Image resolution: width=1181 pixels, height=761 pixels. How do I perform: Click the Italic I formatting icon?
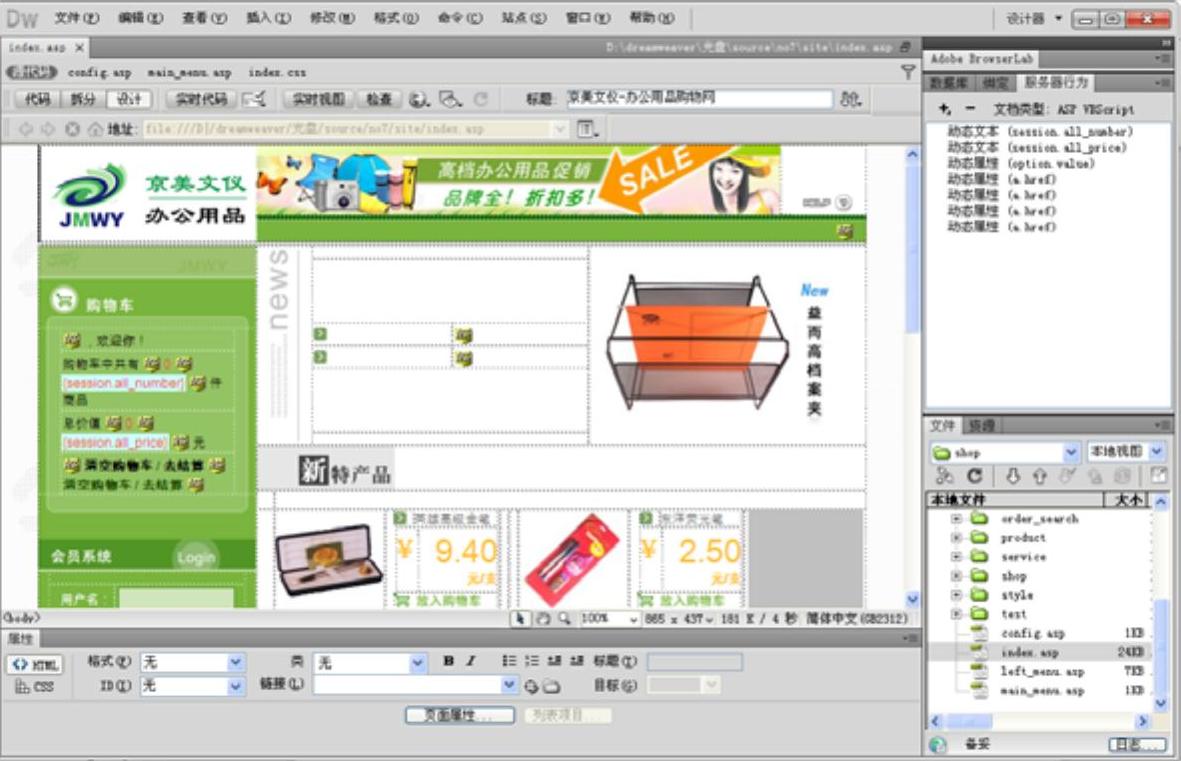[470, 661]
